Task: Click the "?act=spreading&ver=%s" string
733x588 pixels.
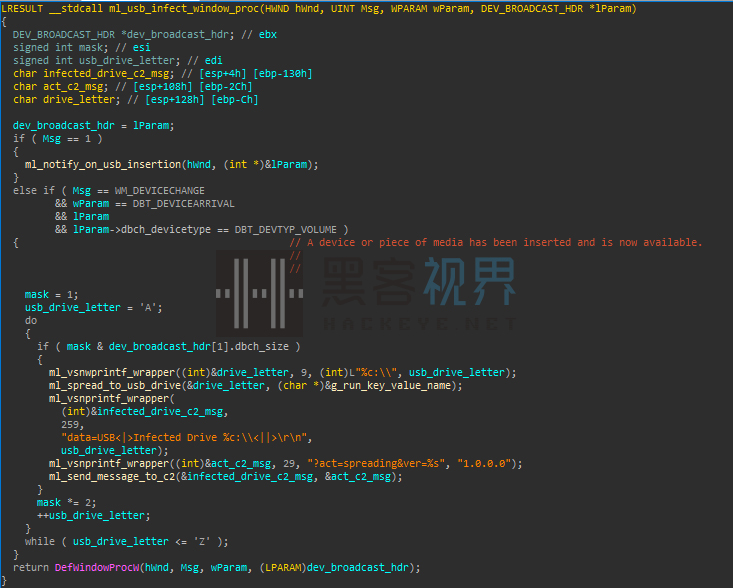Action: coord(376,464)
